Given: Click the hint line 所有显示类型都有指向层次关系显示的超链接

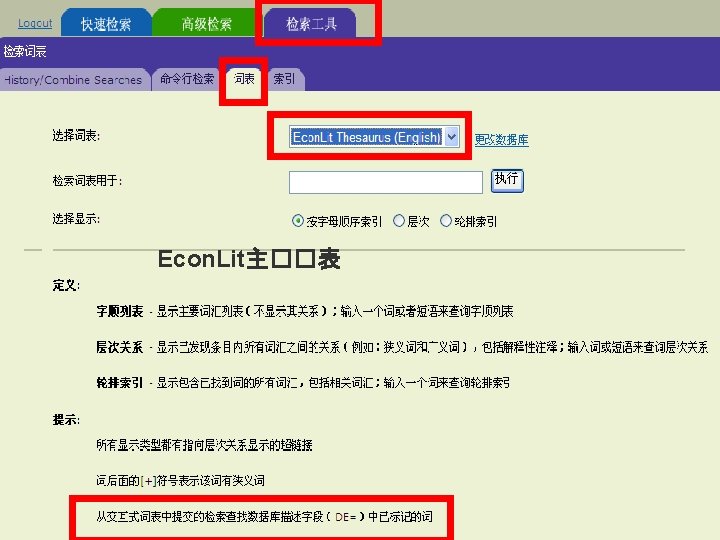Looking at the screenshot, I should tap(204, 445).
